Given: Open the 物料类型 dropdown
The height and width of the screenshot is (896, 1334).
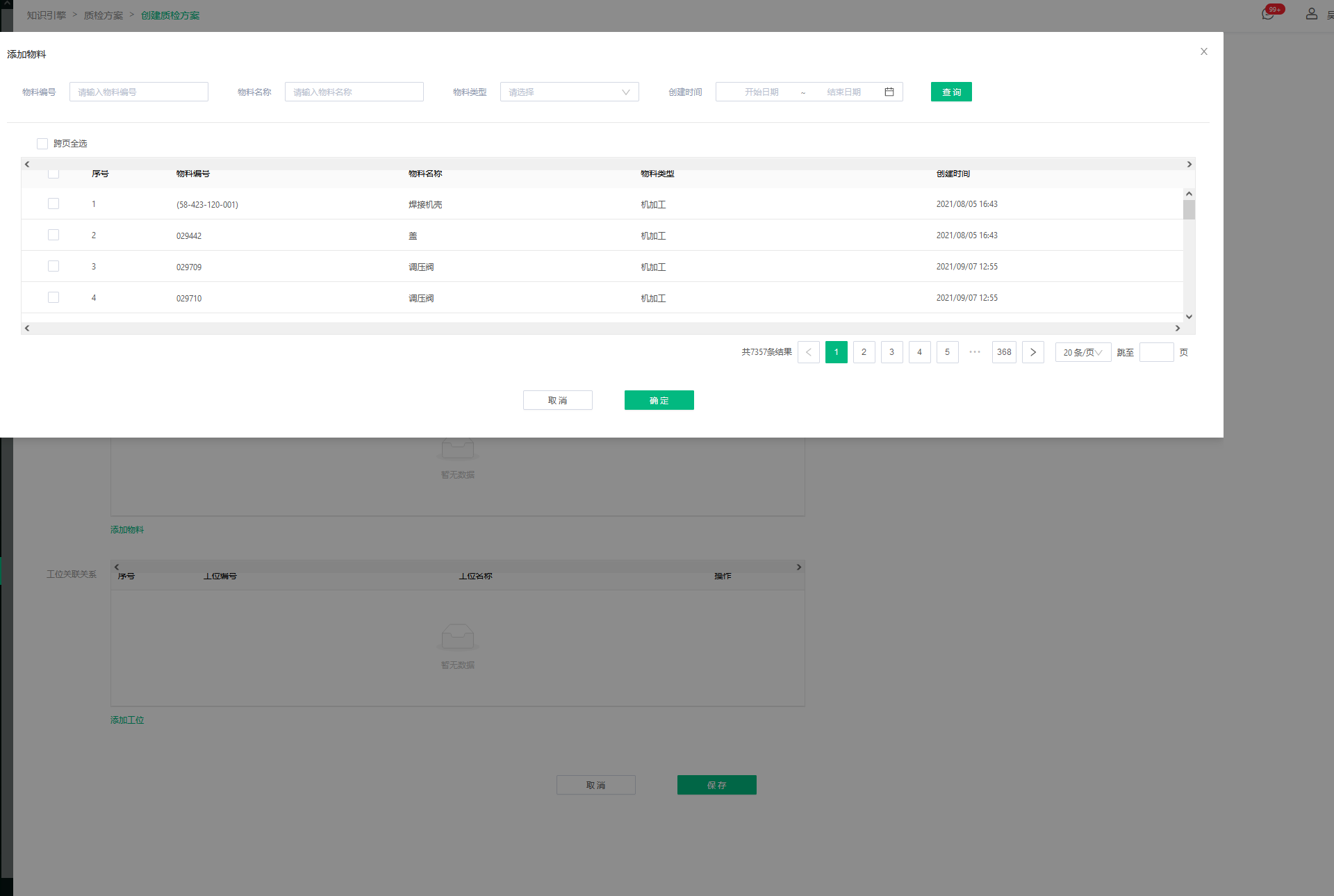Looking at the screenshot, I should (570, 92).
